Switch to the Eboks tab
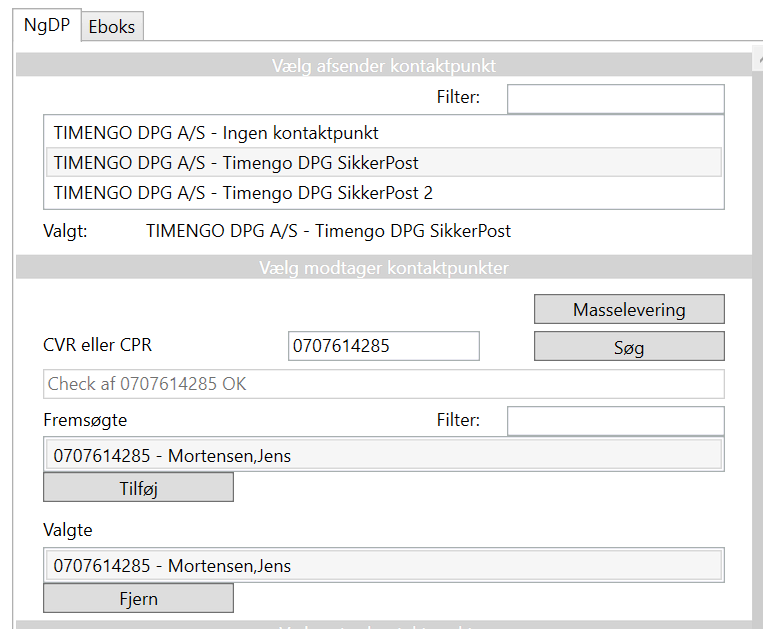The image size is (763, 629). point(111,27)
